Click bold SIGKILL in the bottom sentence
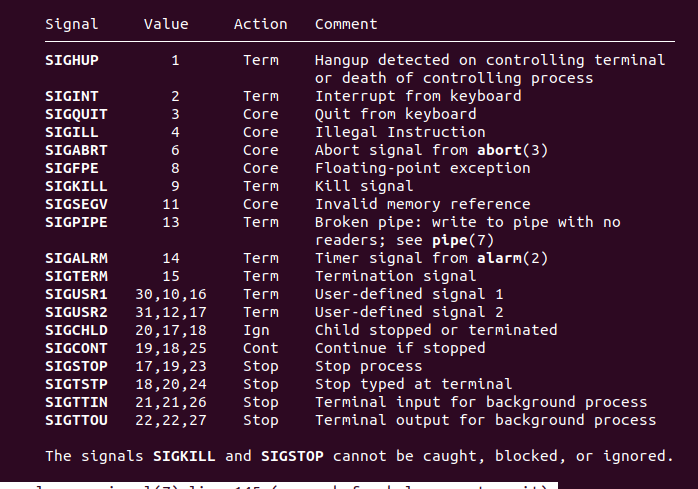The image size is (698, 489). (184, 456)
